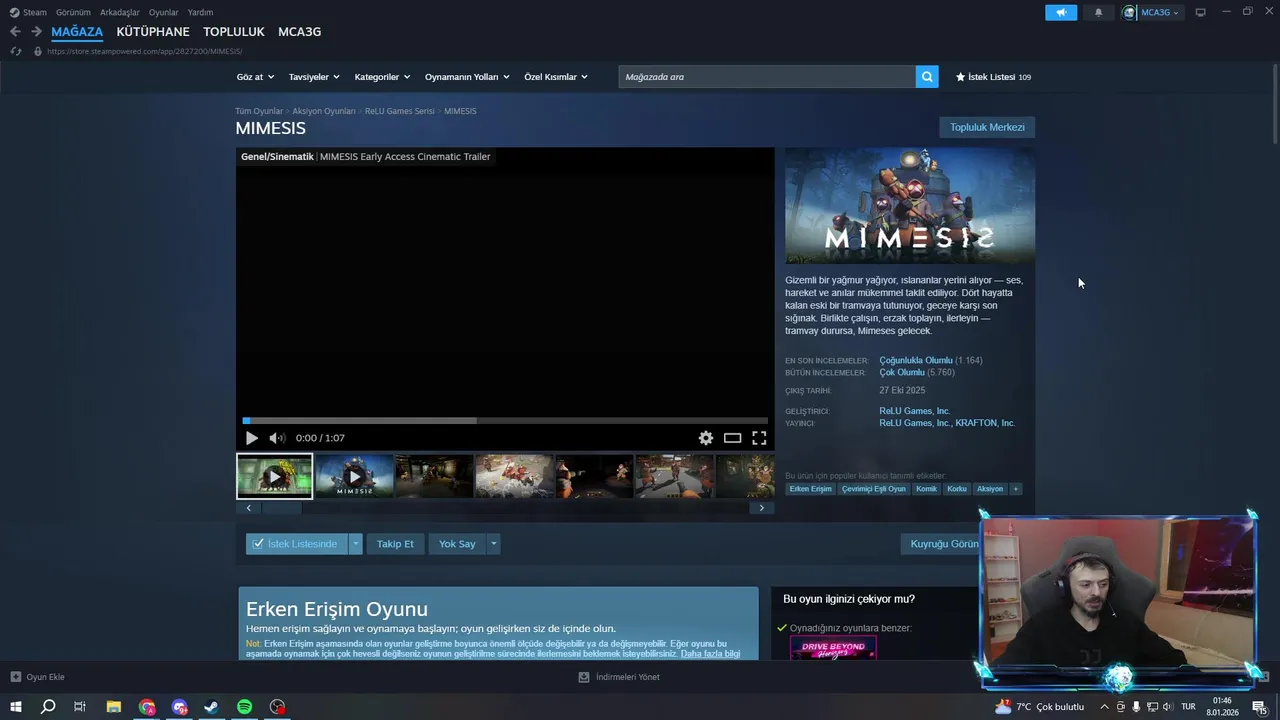Click the Steam announcements megaphone icon
1280x720 pixels.
(1061, 12)
